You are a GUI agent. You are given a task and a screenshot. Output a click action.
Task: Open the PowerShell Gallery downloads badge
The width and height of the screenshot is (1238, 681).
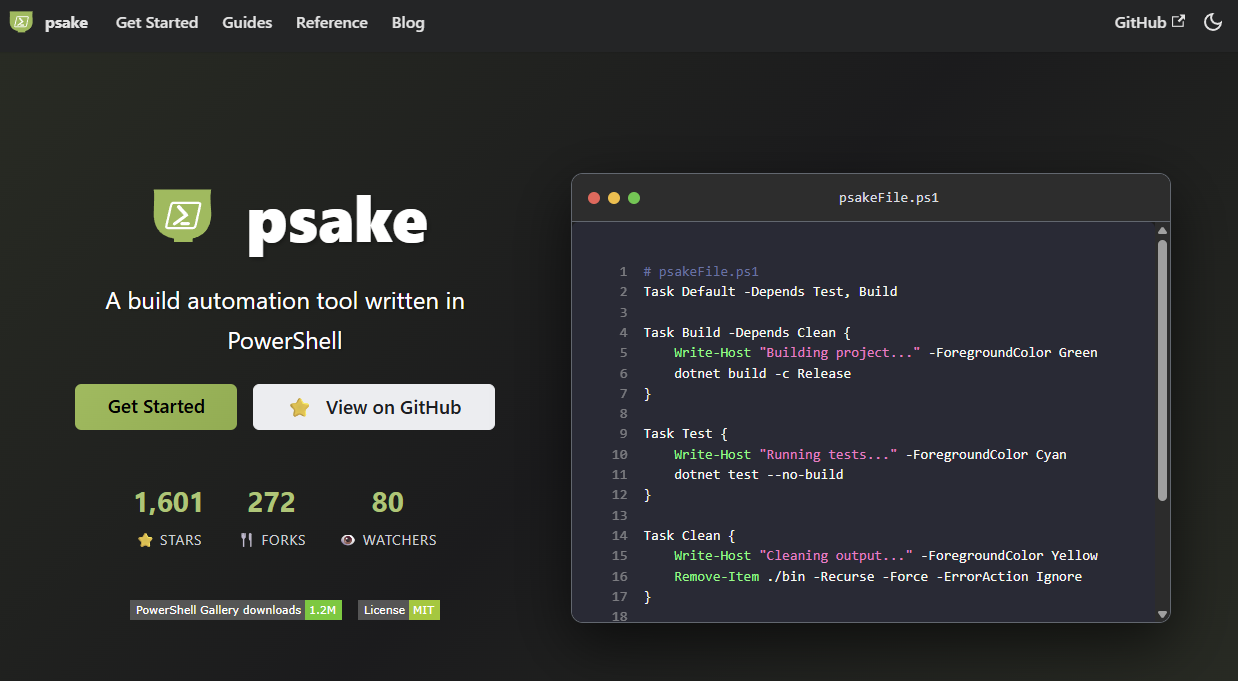pos(236,610)
